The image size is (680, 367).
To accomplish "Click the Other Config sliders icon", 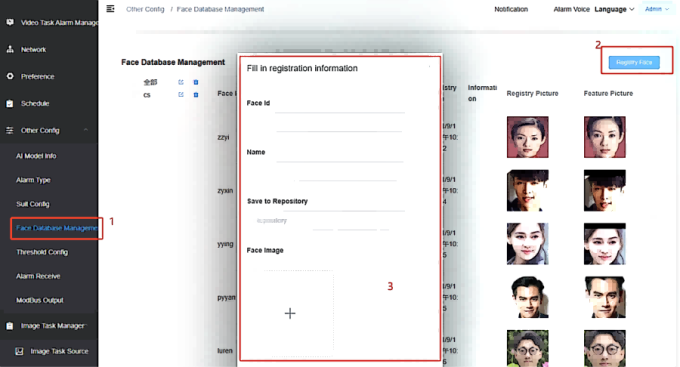I will click(10, 130).
